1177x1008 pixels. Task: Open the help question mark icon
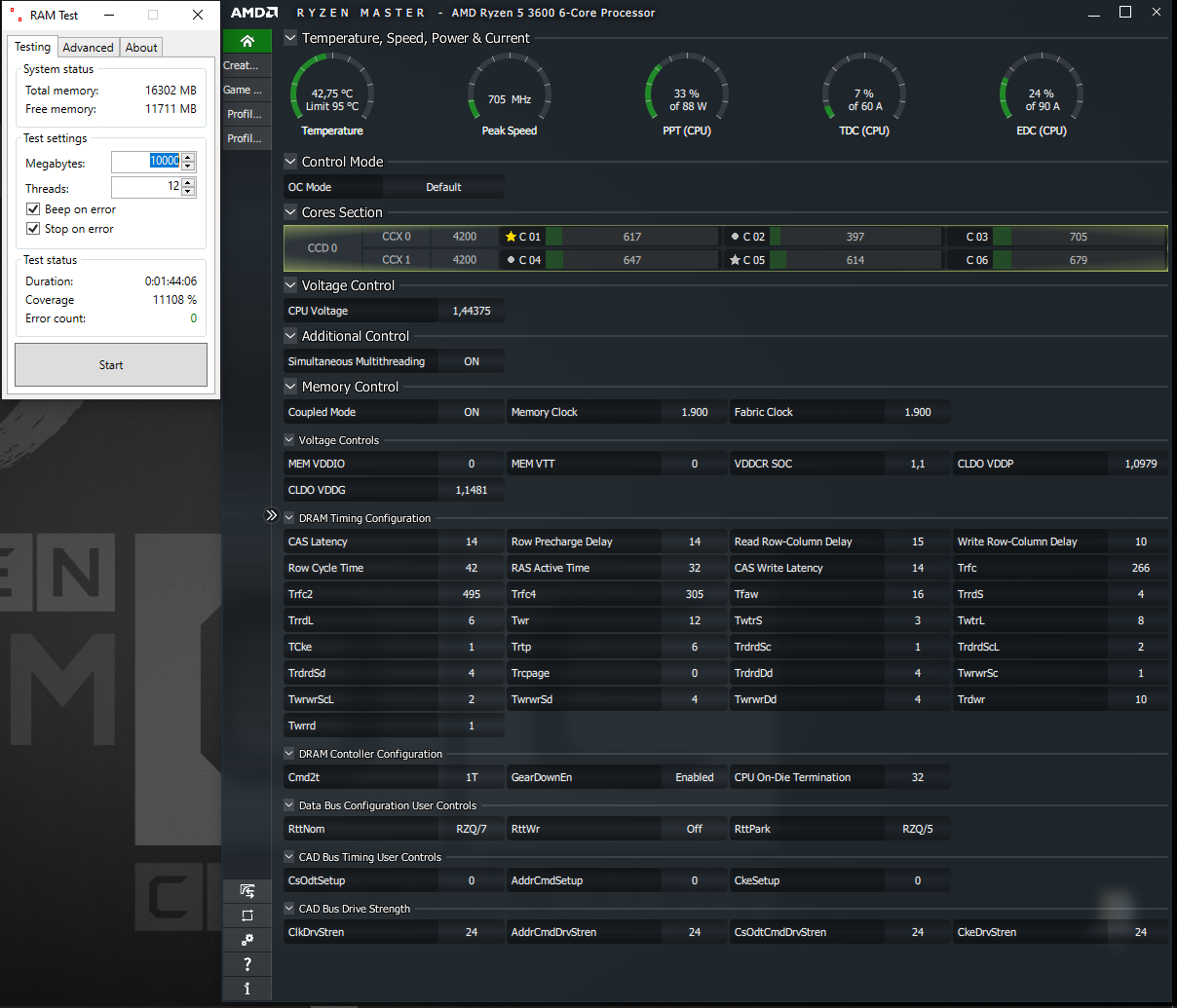[x=247, y=964]
